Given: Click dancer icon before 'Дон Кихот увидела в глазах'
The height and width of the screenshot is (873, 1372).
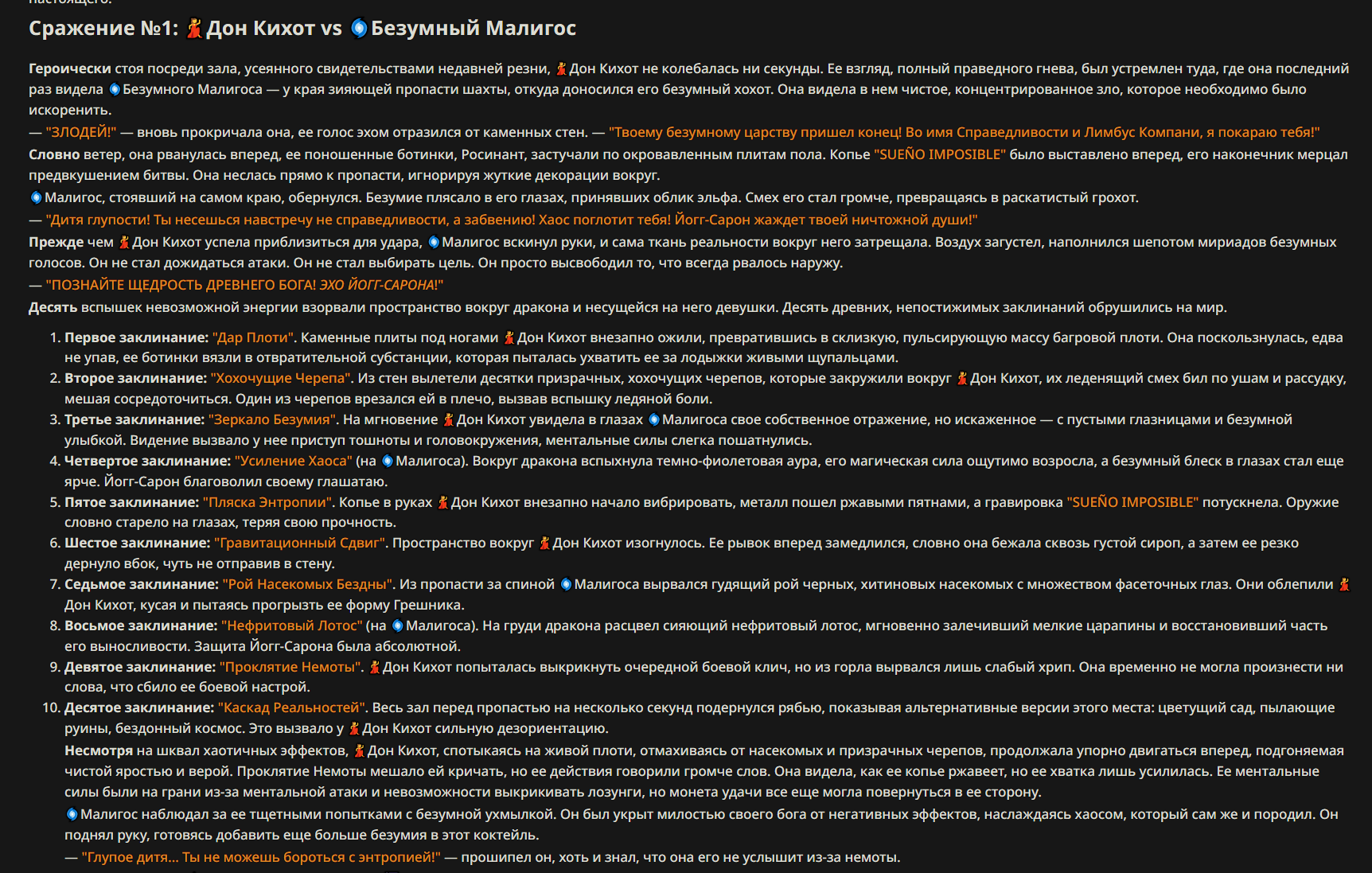Looking at the screenshot, I should click(x=449, y=419).
